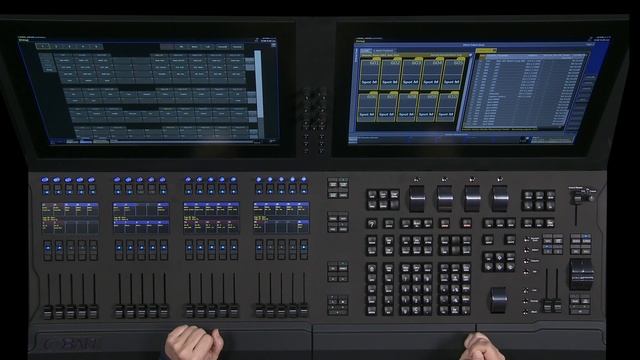Click the yellow tab above right screen's table

tap(486, 51)
